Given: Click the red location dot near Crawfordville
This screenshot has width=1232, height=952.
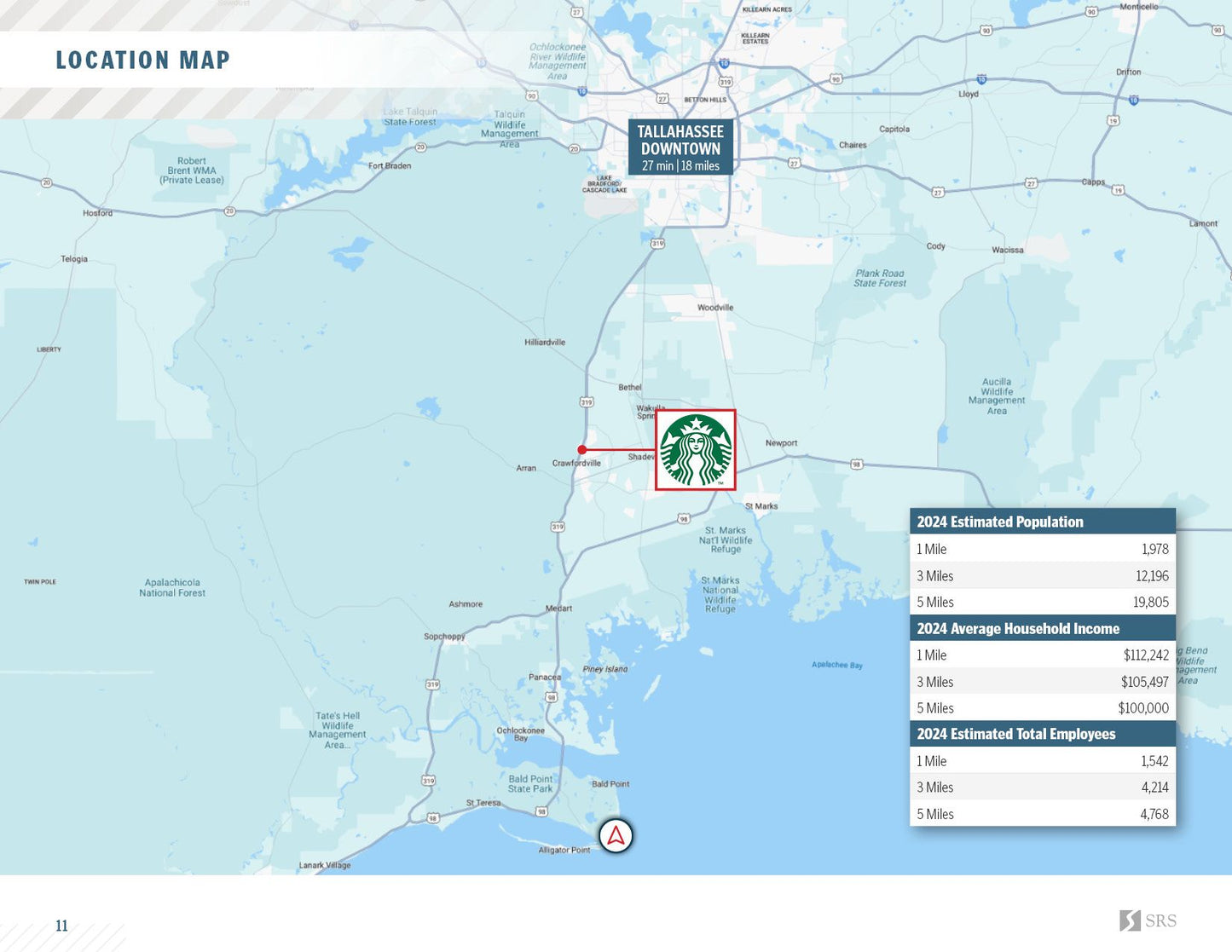Looking at the screenshot, I should 581,450.
